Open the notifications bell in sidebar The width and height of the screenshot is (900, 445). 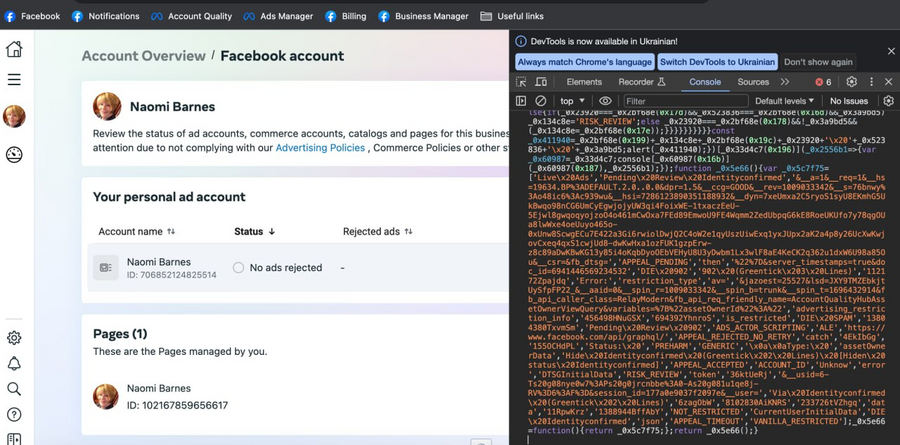[14, 363]
